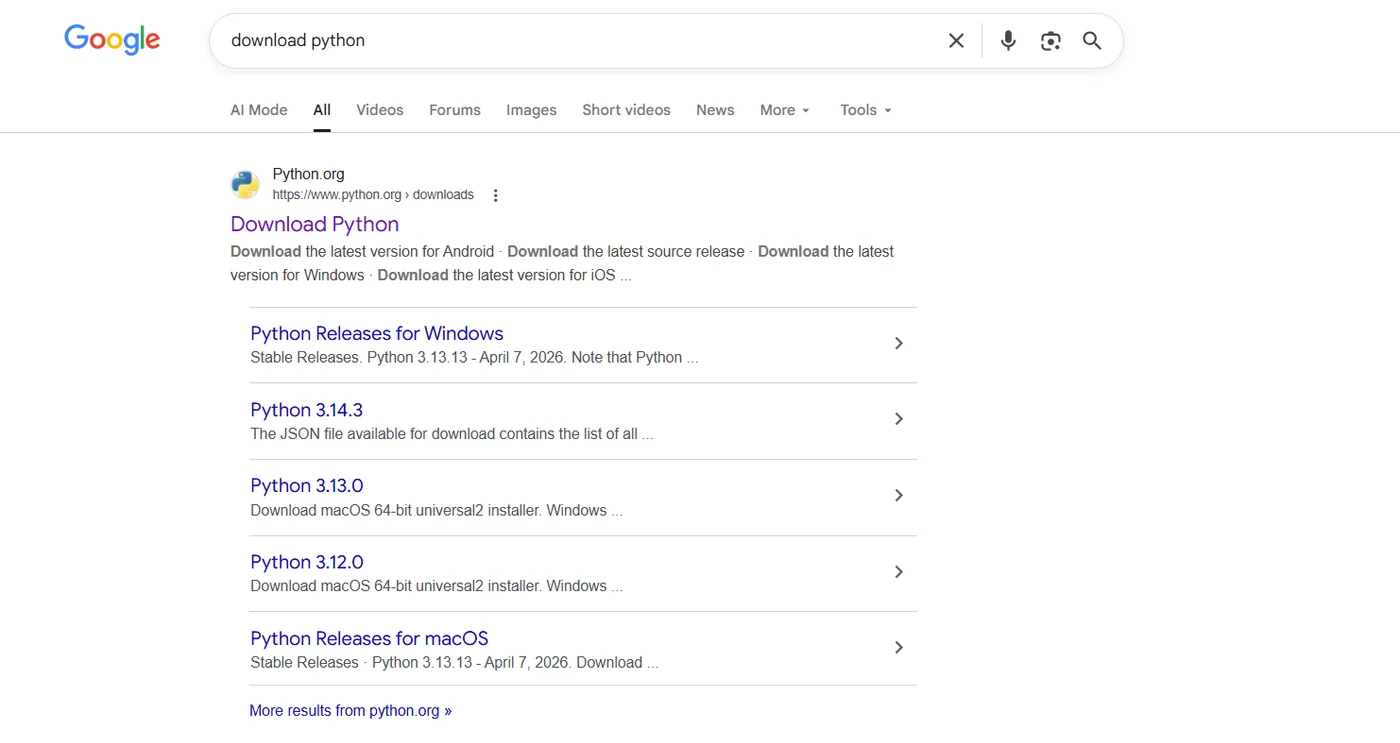The height and width of the screenshot is (743, 1400).
Task: Switch to AI Mode tab
Action: pos(259,110)
